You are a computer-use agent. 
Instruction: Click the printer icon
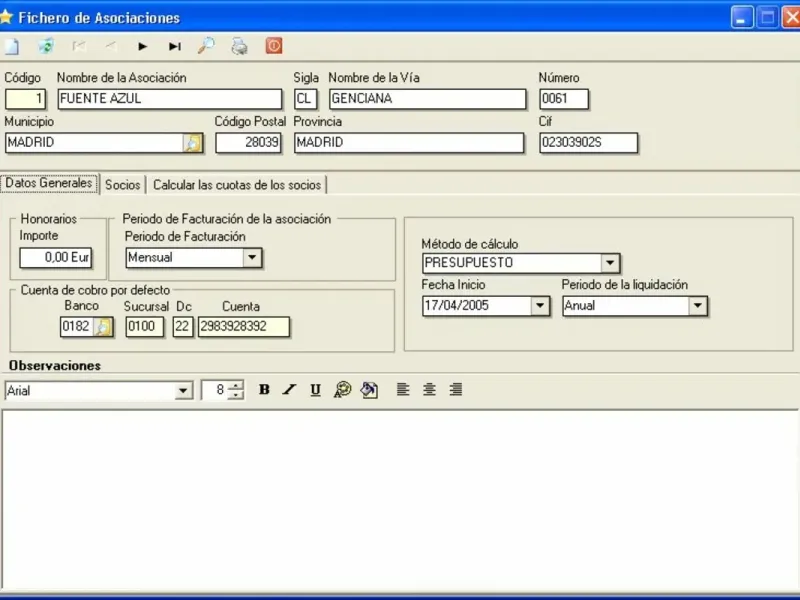pos(239,46)
